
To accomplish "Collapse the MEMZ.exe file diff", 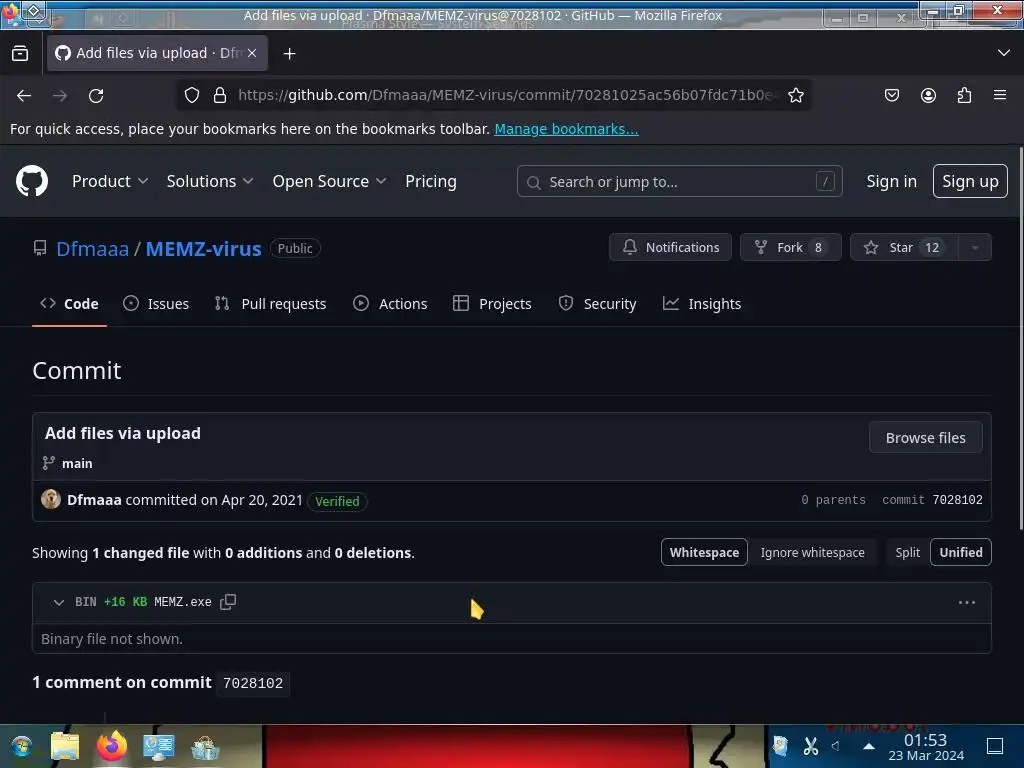I will [x=59, y=602].
